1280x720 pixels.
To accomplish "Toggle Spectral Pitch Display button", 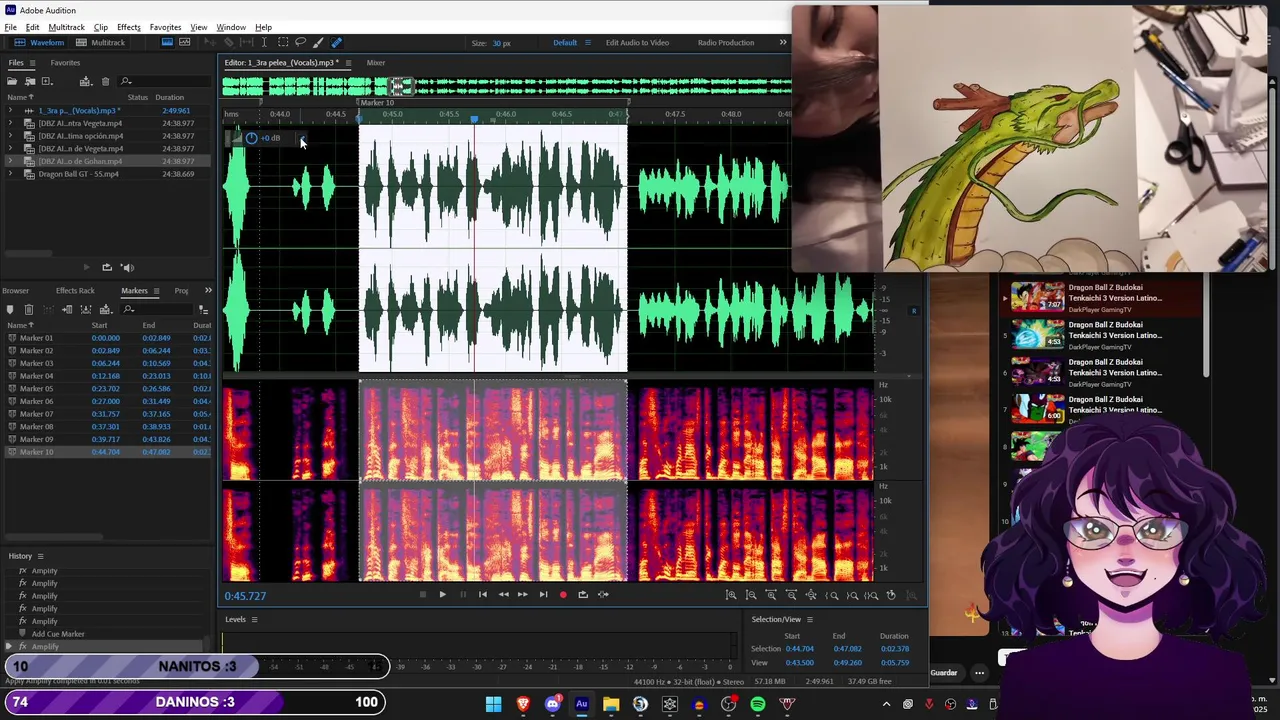I will coord(184,42).
